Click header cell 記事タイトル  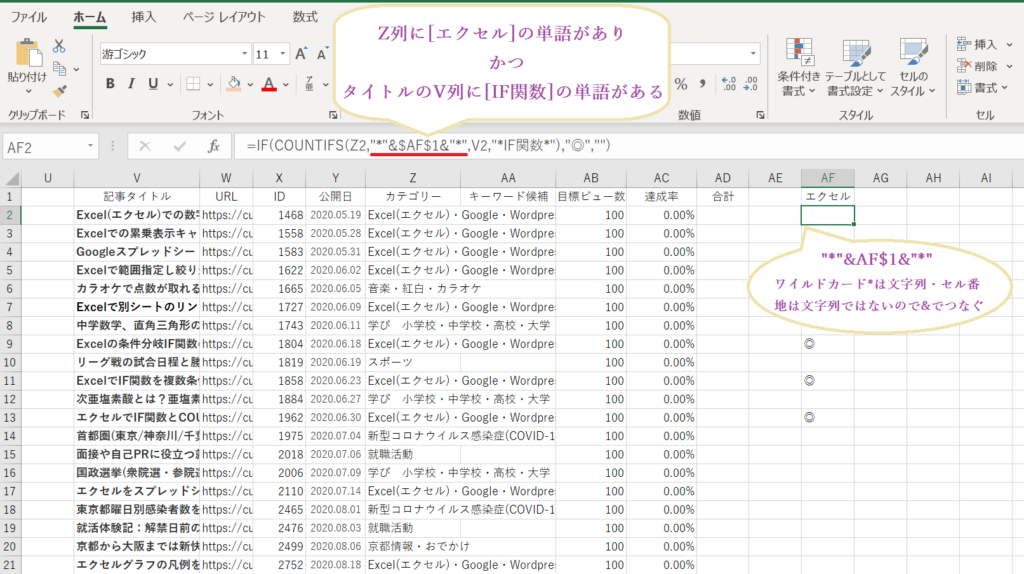coord(136,196)
